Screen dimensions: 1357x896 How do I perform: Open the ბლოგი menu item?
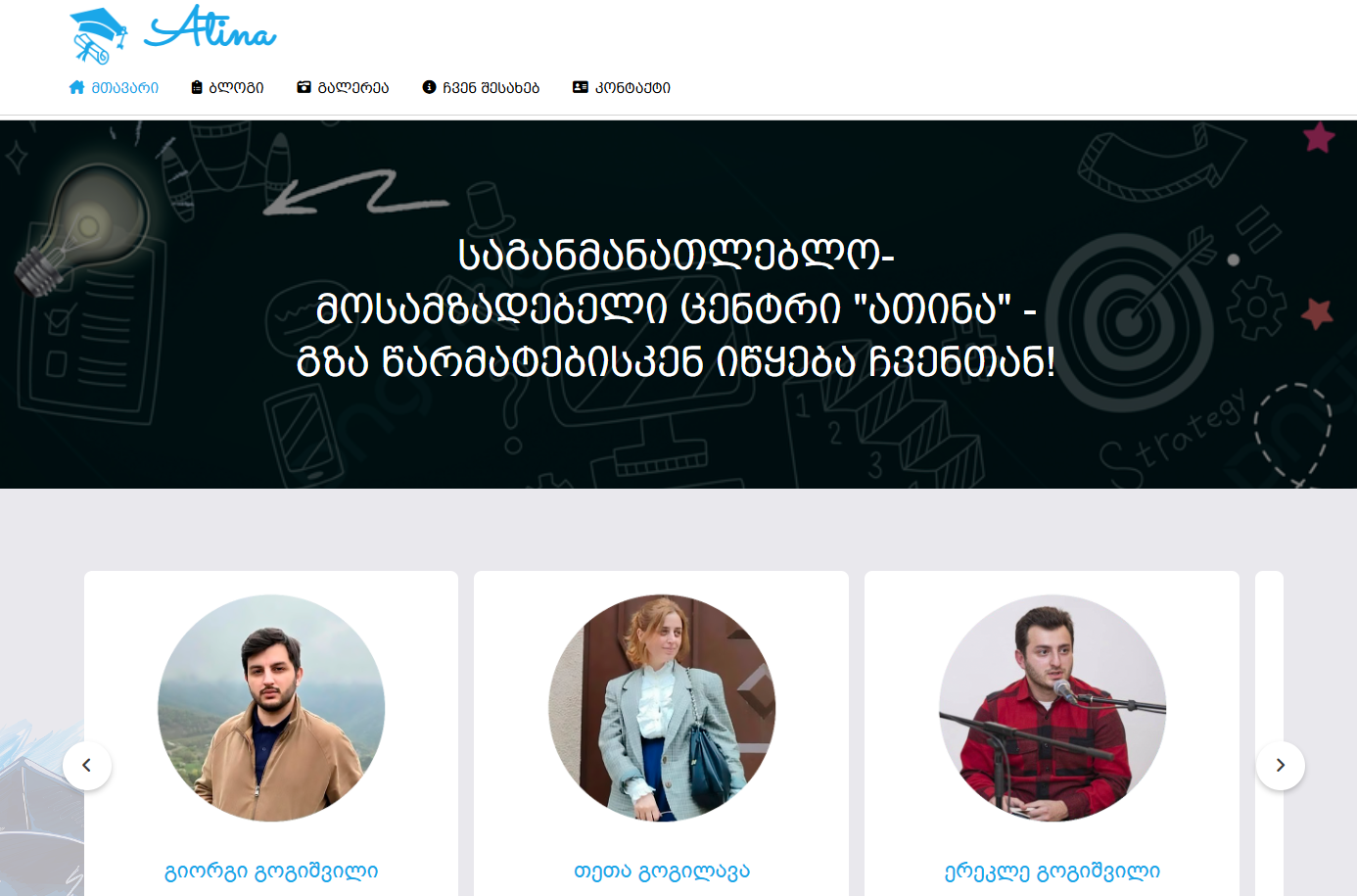(236, 87)
